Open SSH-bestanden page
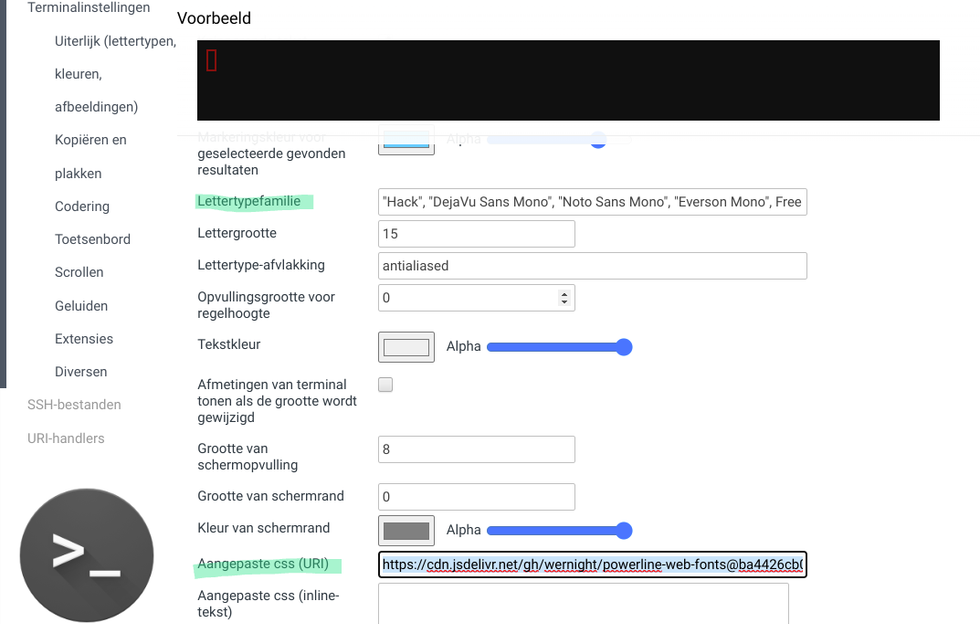The image size is (980, 624). click(x=74, y=405)
